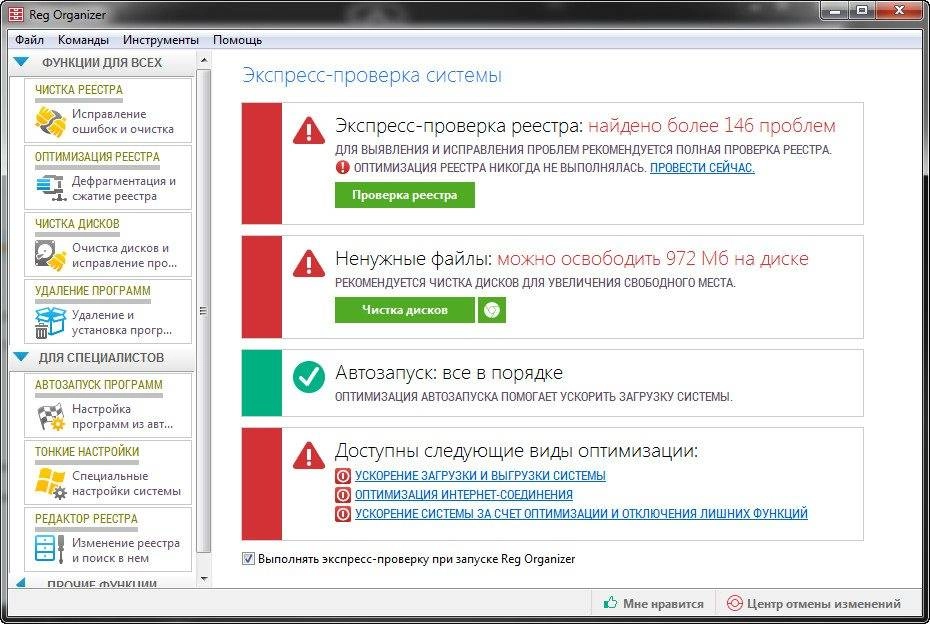Select ЧИСТКА ДИСКОВ heading in sidebar
930x624 pixels.
tap(77, 224)
